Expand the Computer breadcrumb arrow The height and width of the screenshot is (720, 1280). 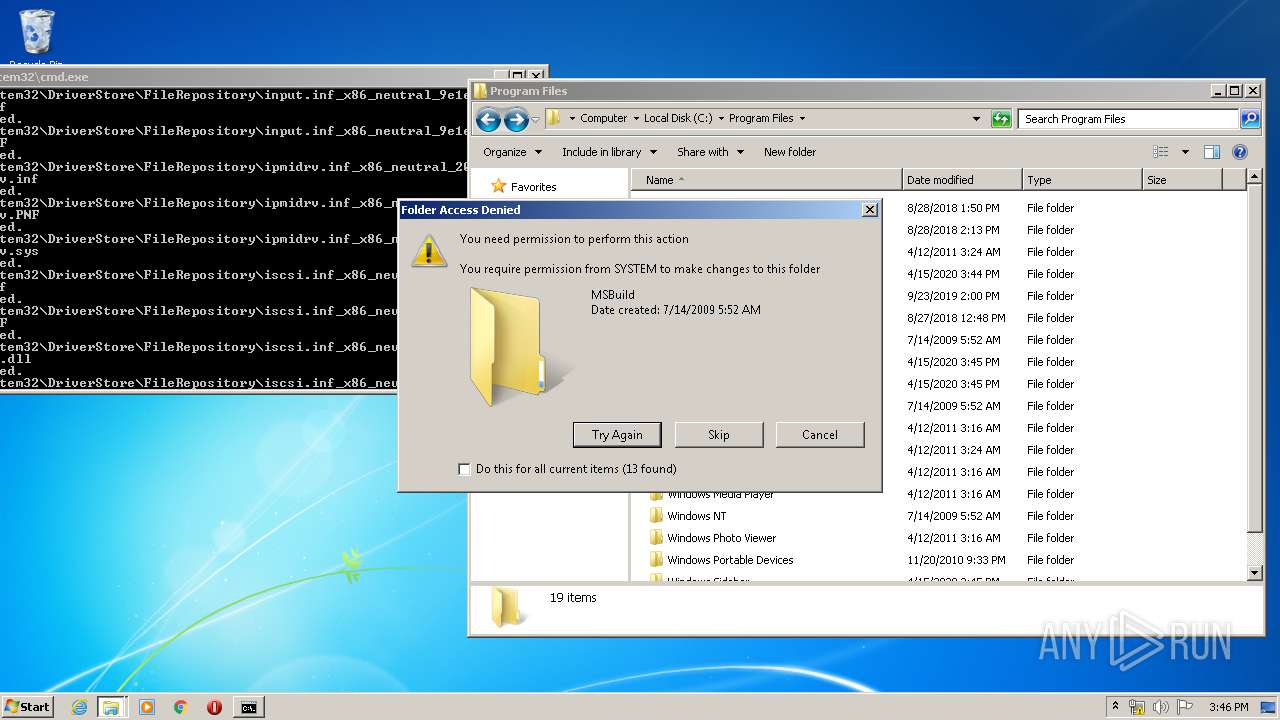point(636,118)
